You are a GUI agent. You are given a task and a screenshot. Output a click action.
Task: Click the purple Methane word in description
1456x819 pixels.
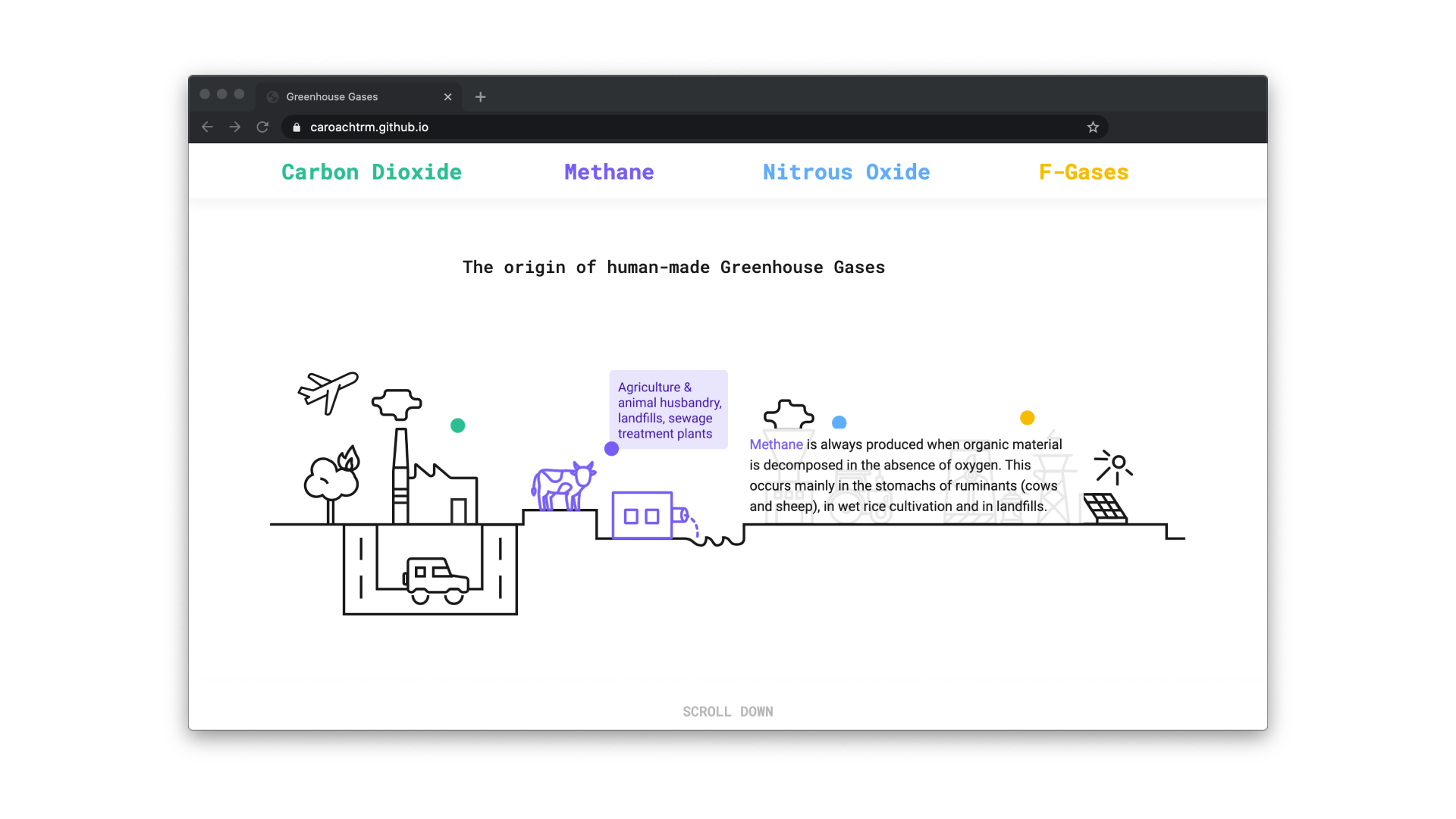coord(776,444)
